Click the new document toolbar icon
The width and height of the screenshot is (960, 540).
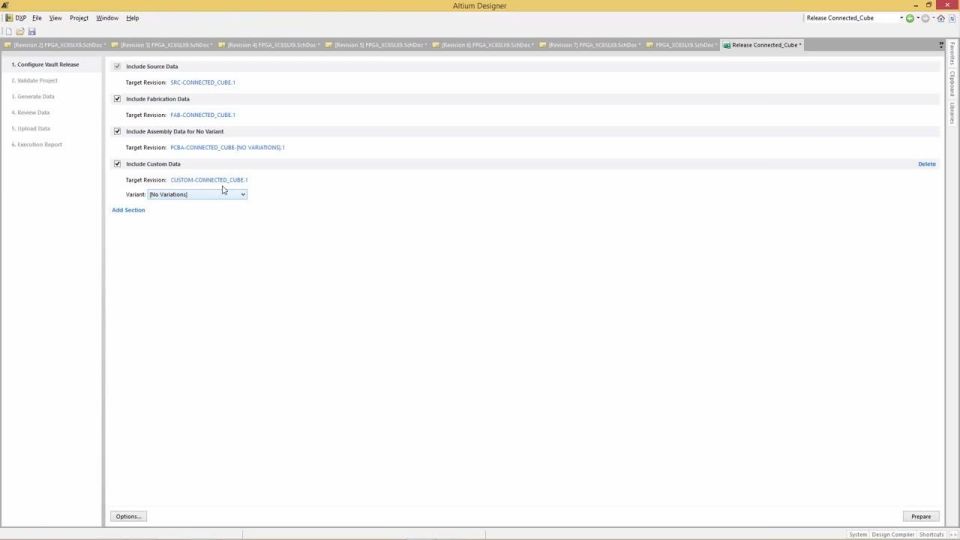click(x=9, y=31)
